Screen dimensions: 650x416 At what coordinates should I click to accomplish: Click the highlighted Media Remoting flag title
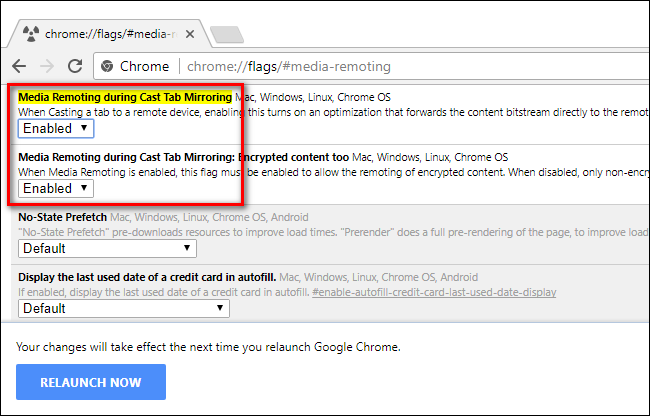pos(125,97)
